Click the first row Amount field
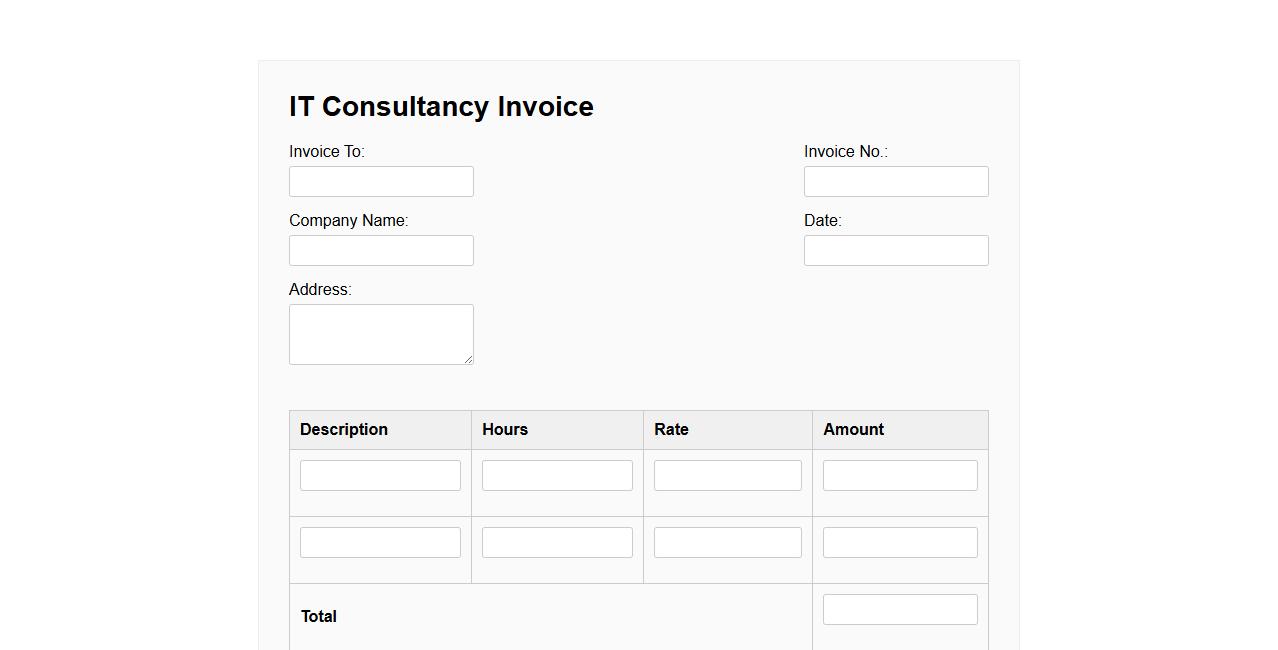This screenshot has width=1278, height=650. coord(900,476)
